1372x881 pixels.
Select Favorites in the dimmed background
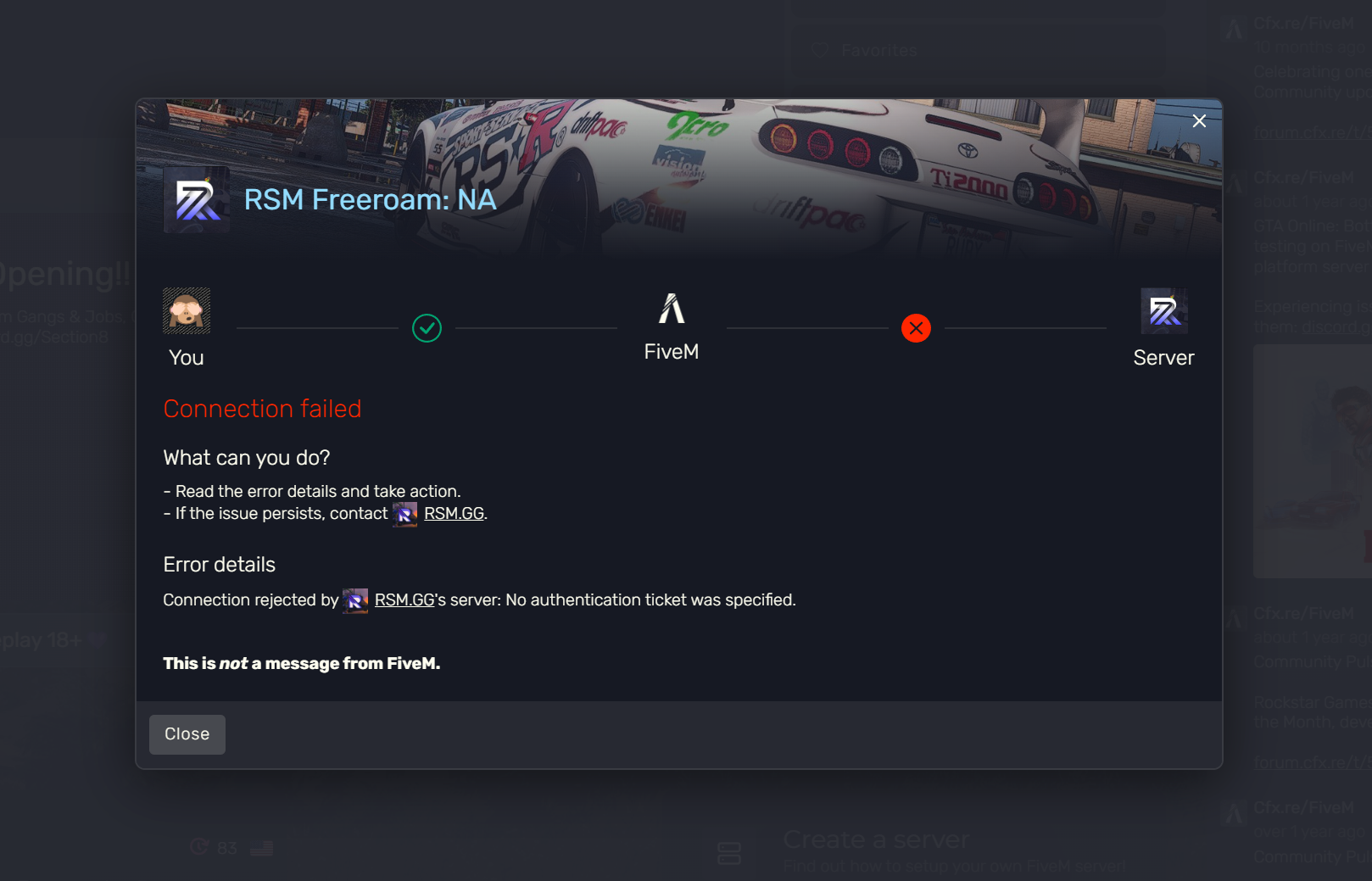click(x=879, y=51)
